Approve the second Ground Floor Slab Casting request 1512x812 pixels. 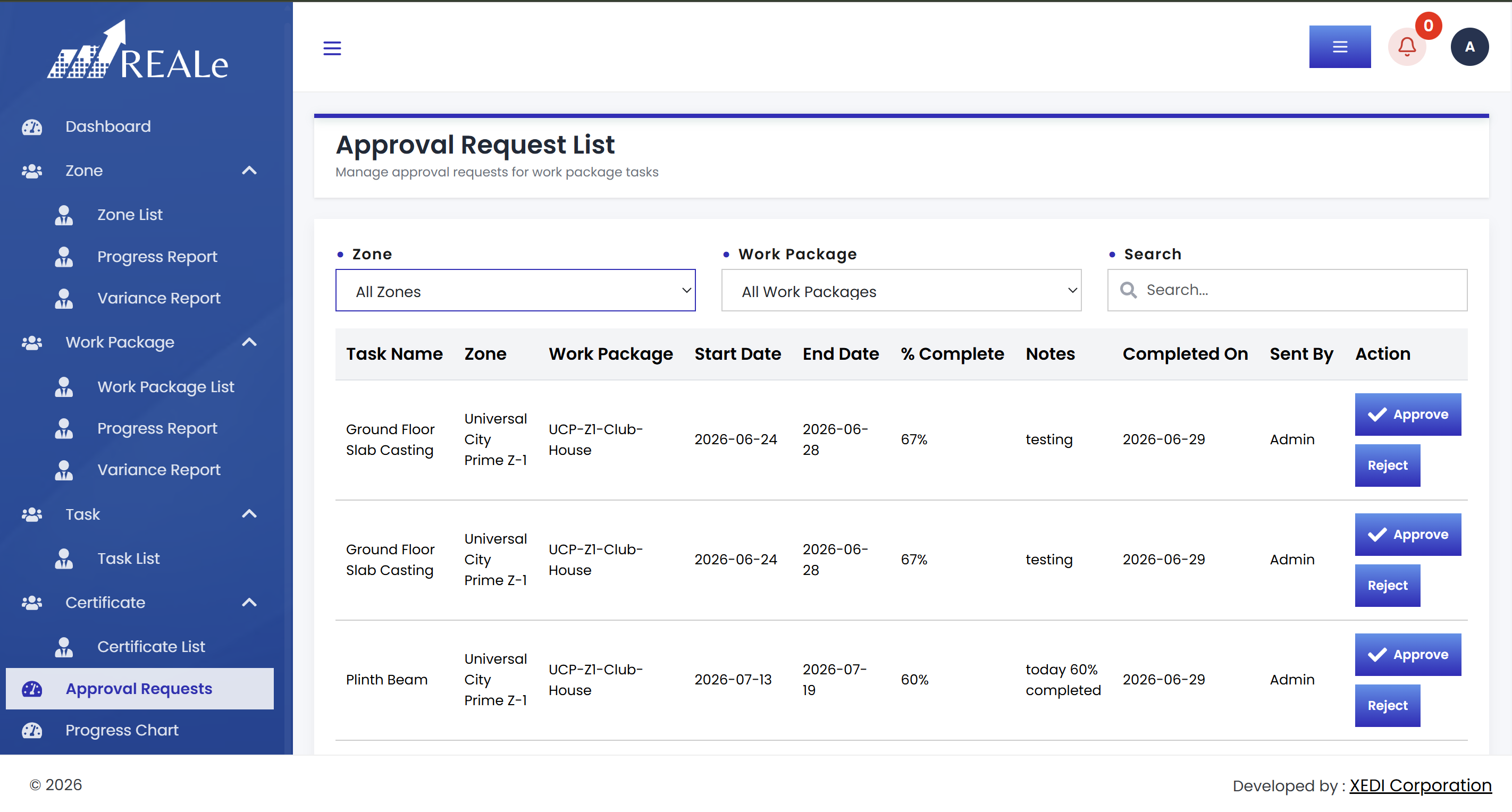click(x=1407, y=535)
